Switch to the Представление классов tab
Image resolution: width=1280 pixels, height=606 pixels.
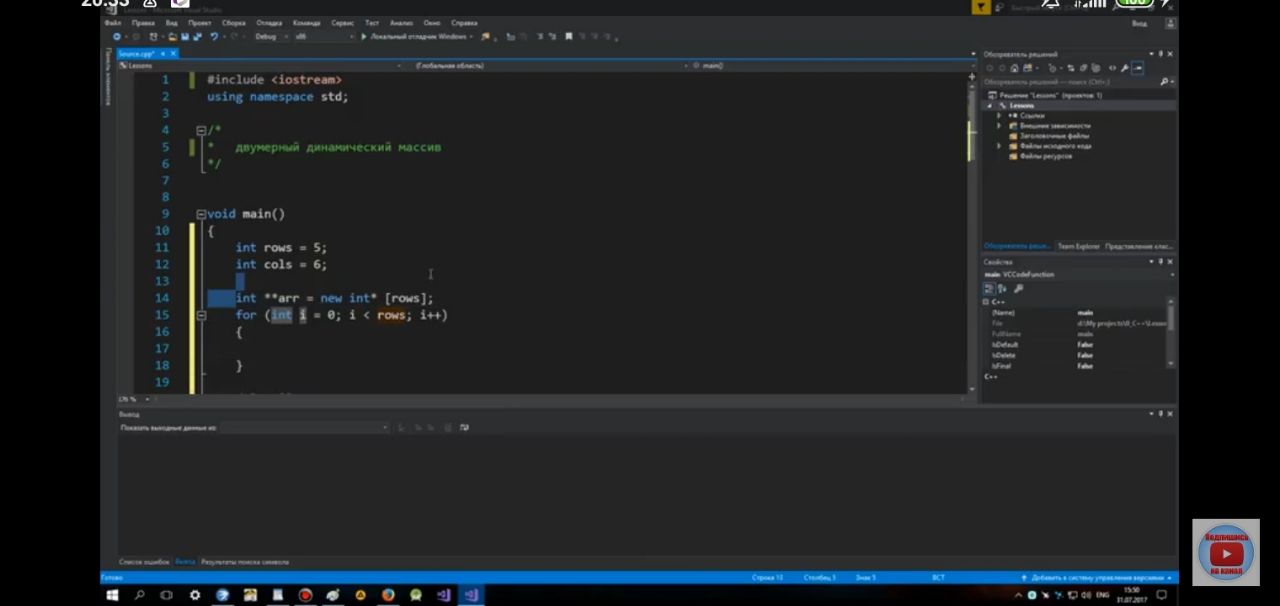[x=1138, y=246]
